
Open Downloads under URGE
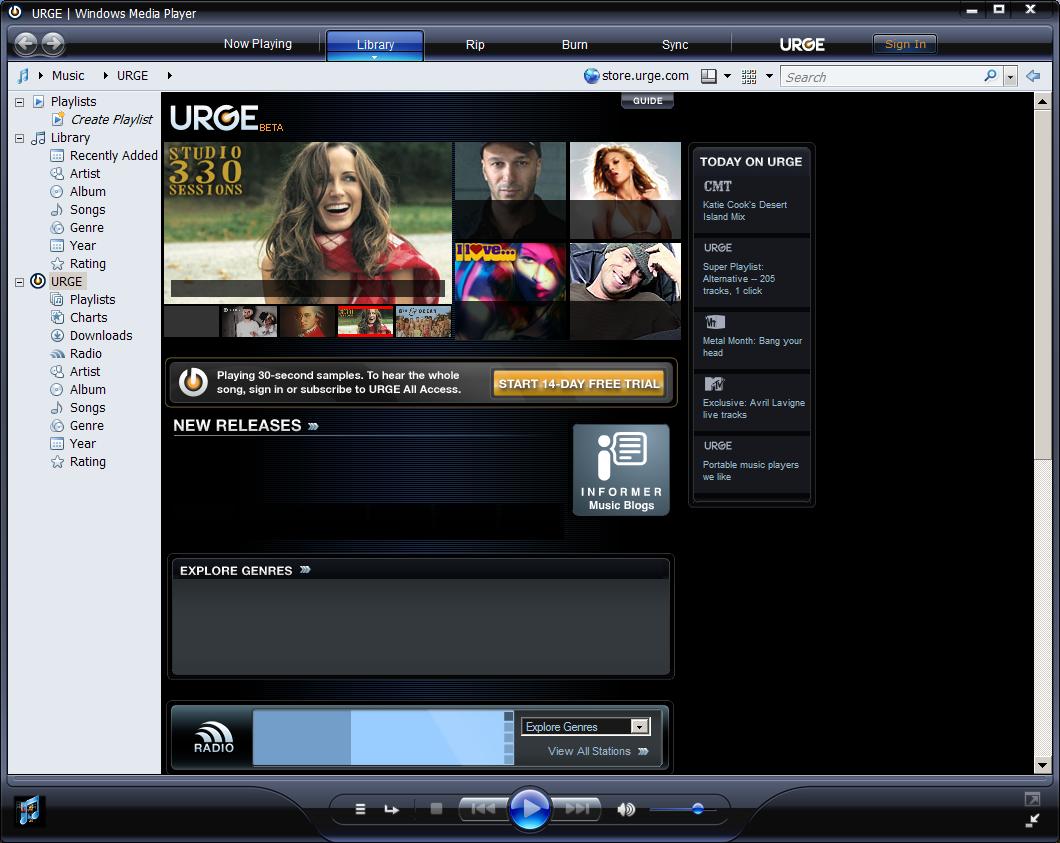101,335
